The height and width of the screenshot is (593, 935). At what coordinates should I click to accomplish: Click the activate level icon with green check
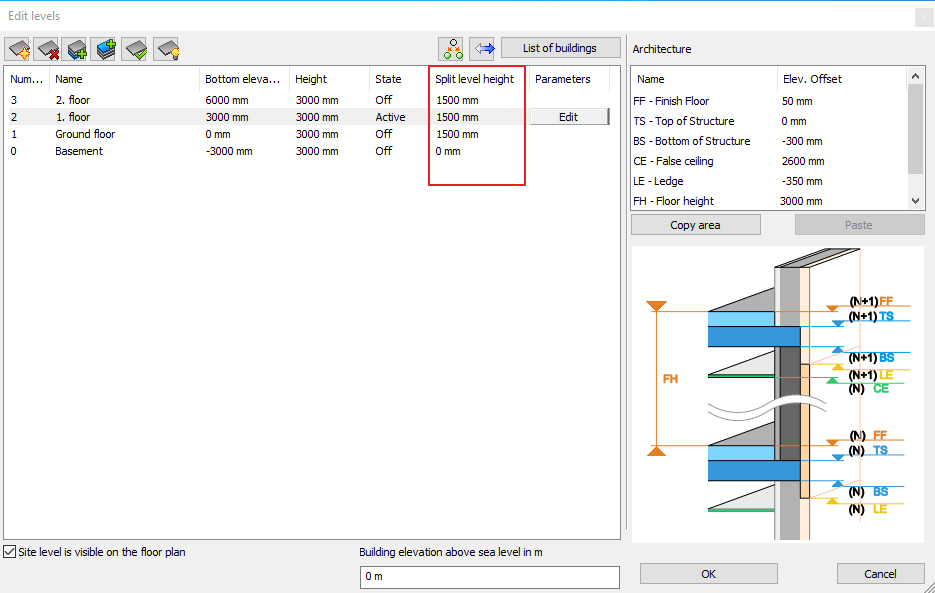tap(135, 49)
